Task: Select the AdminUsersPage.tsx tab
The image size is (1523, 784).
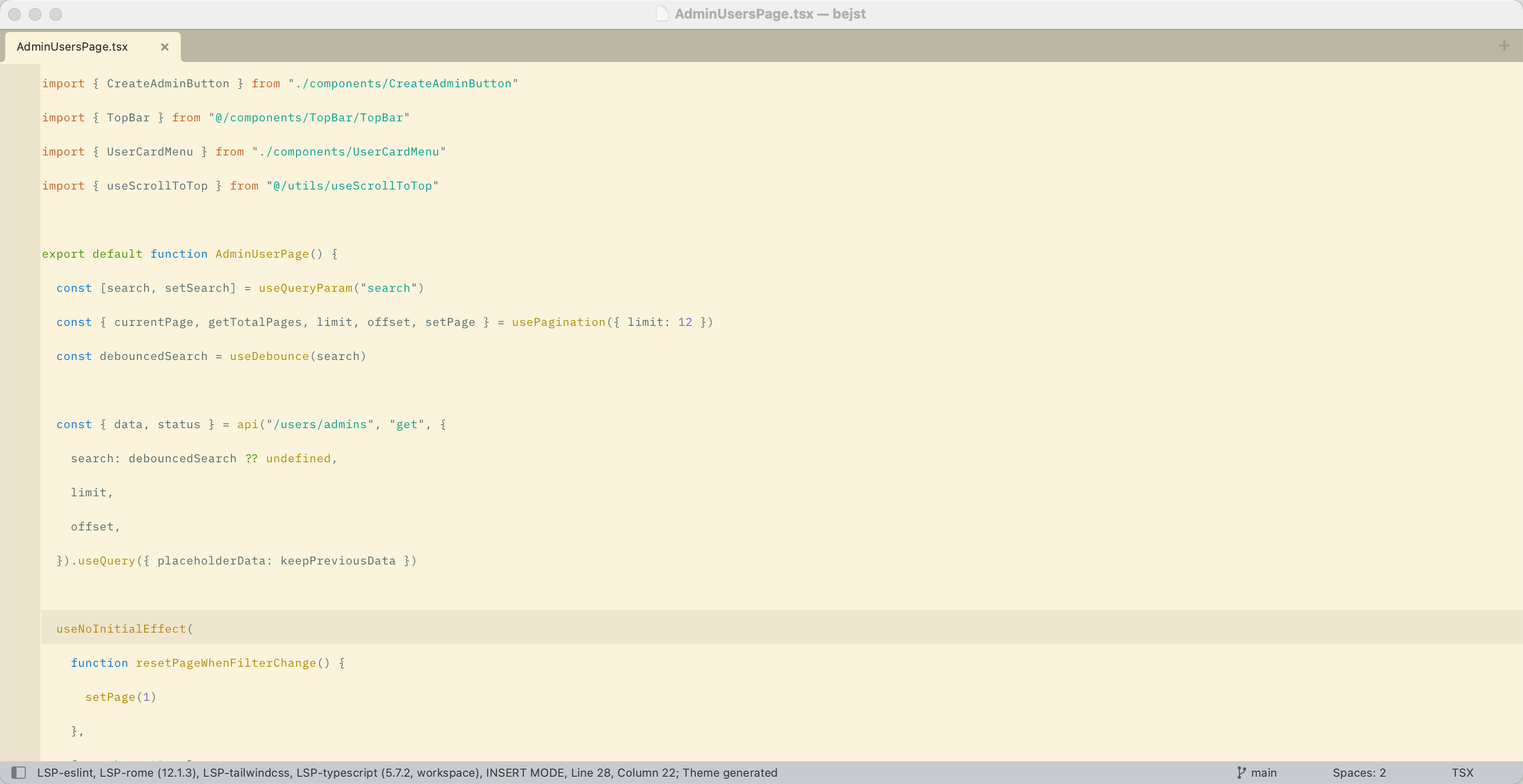Action: (x=92, y=46)
